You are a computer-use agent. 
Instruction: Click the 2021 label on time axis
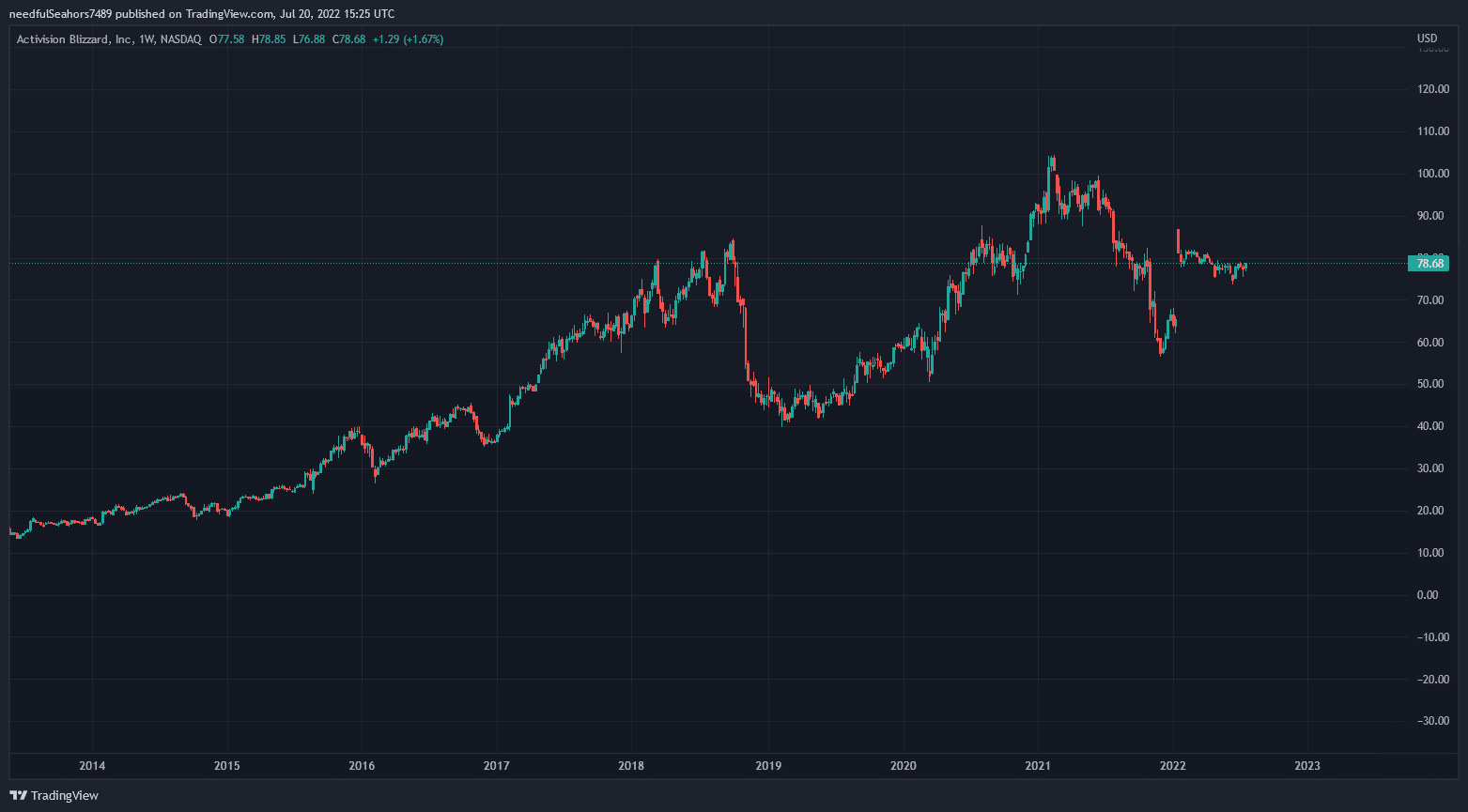tap(1038, 765)
